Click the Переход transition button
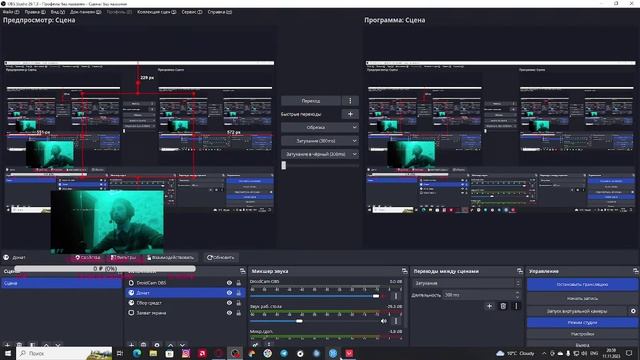 point(311,101)
